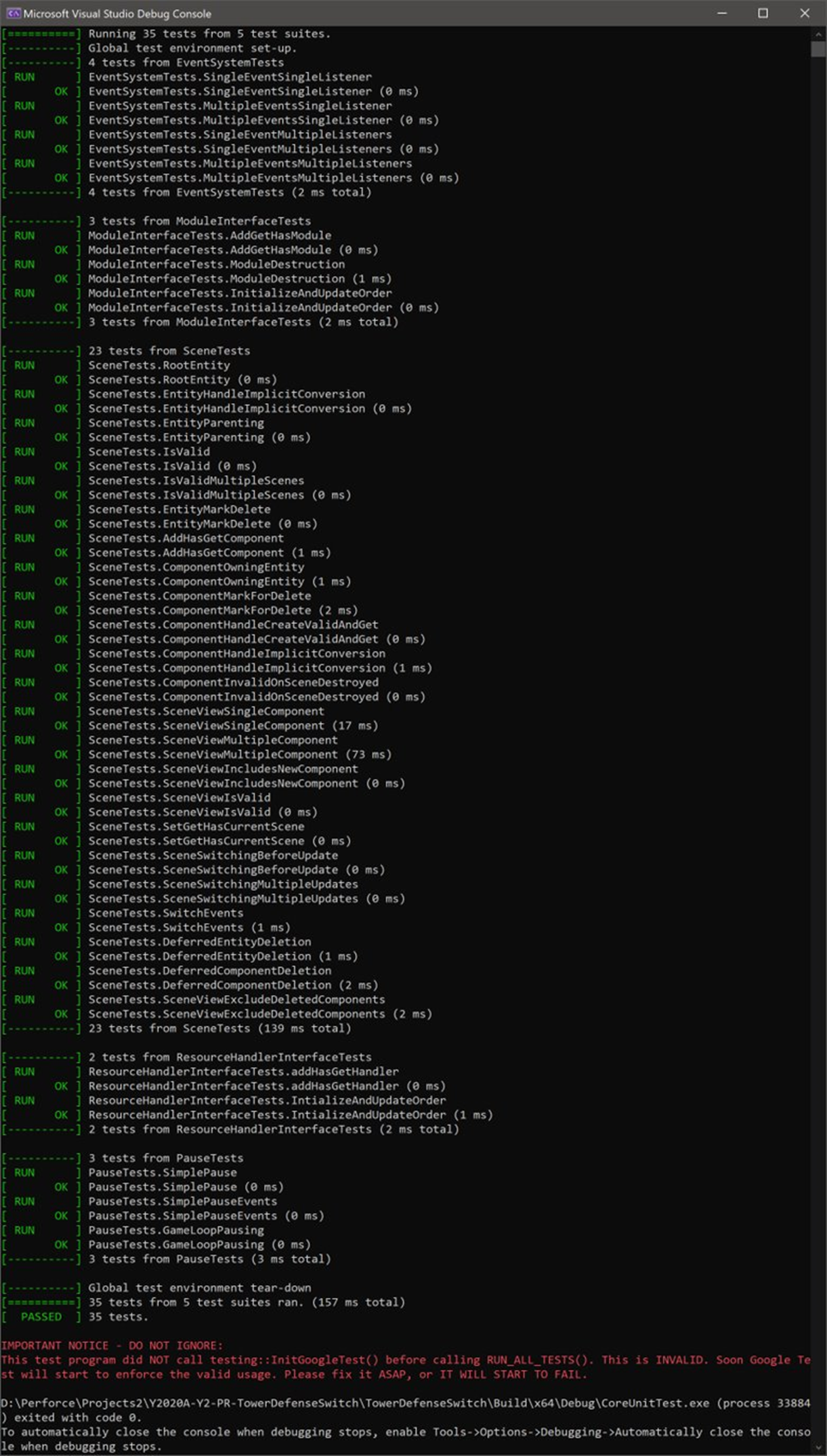The width and height of the screenshot is (827, 1456).
Task: Click the line 'Running 35 tests from 5 test suites.'
Action: (x=209, y=34)
